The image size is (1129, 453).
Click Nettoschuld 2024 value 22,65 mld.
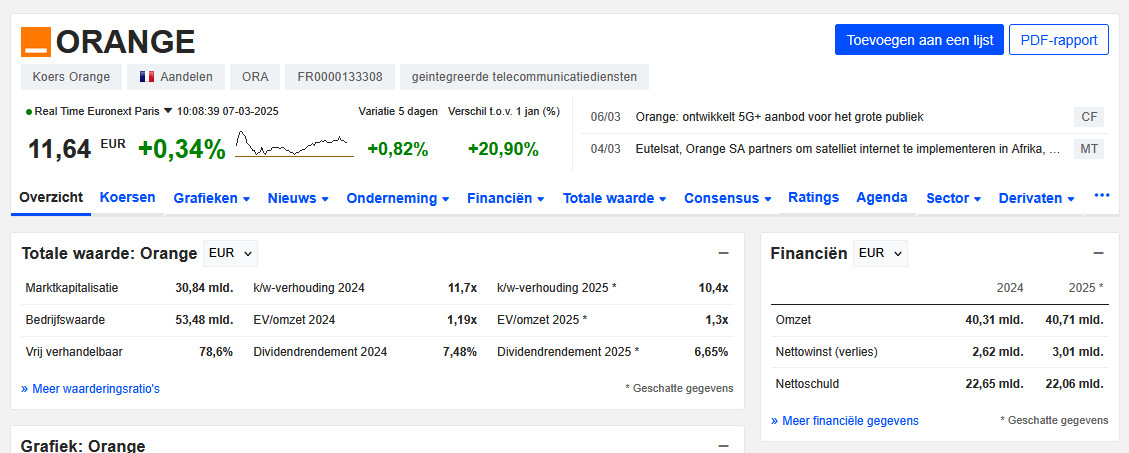(x=994, y=384)
